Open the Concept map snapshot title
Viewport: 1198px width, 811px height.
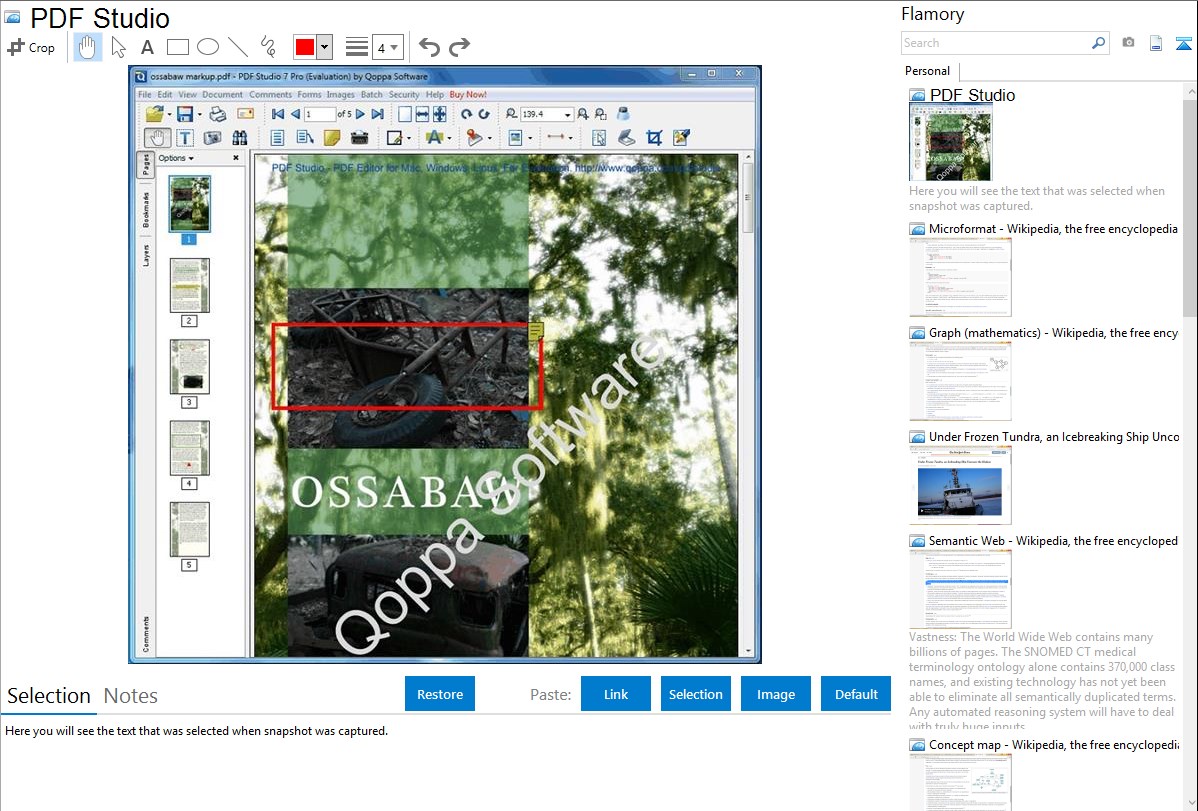click(1053, 744)
